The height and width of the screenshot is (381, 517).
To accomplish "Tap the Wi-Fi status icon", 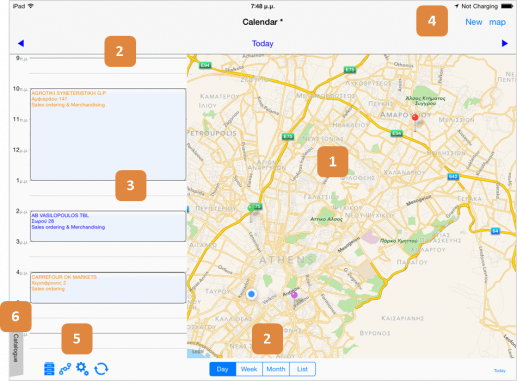I will pyautogui.click(x=31, y=6).
